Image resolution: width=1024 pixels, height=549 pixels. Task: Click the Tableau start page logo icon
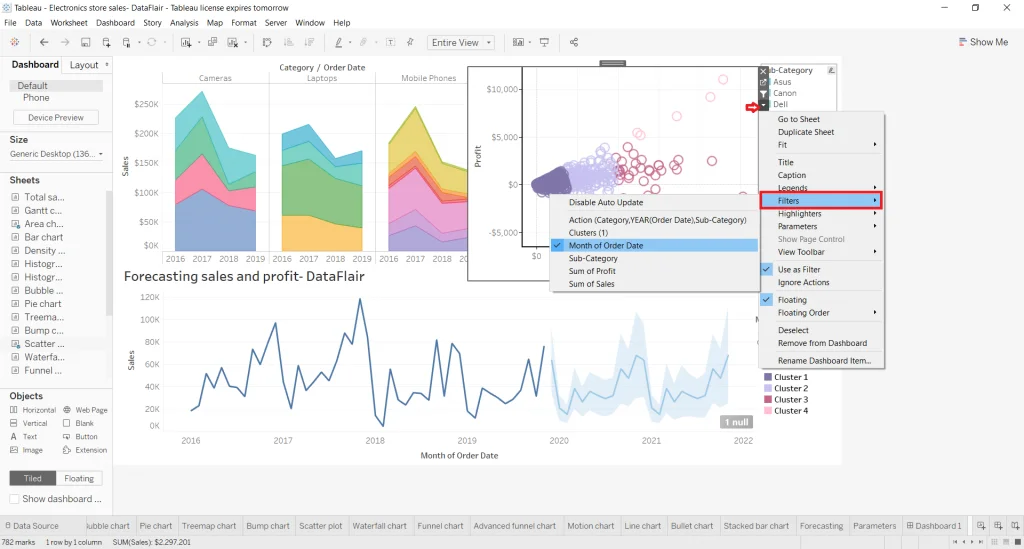coord(14,42)
